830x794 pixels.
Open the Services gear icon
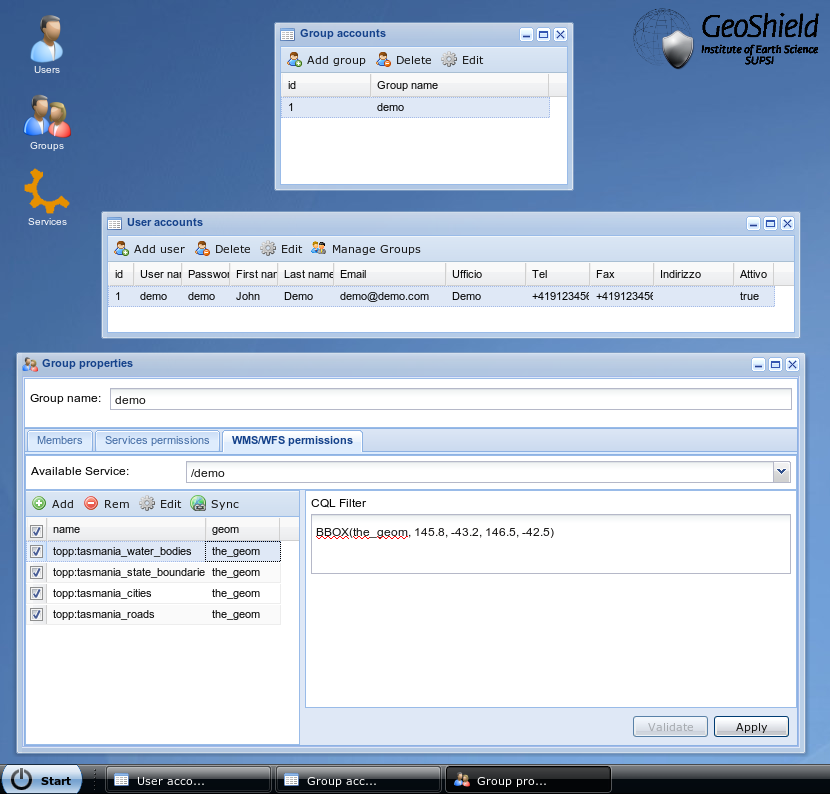pyautogui.click(x=46, y=195)
